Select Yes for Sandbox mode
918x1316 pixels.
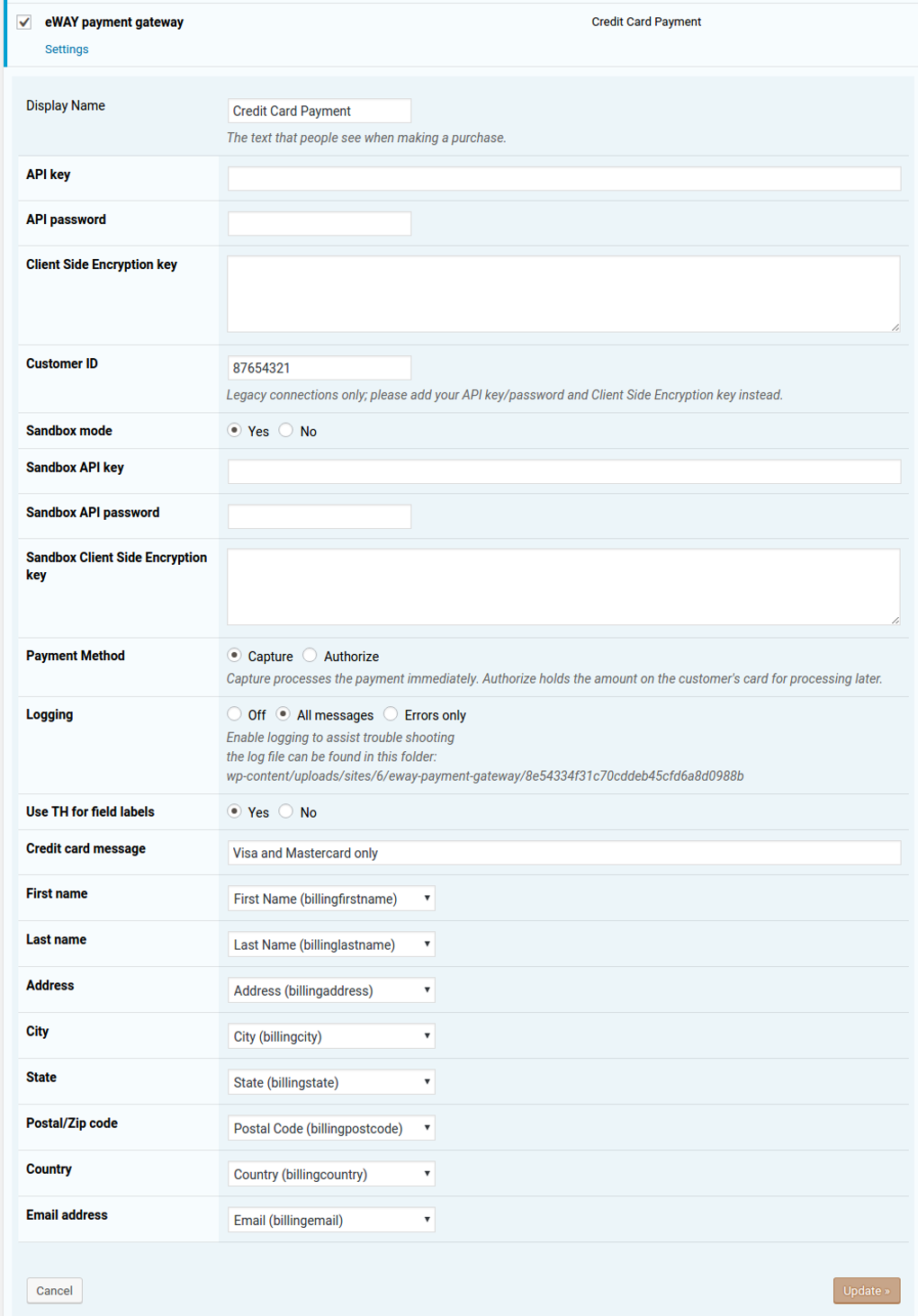(235, 431)
